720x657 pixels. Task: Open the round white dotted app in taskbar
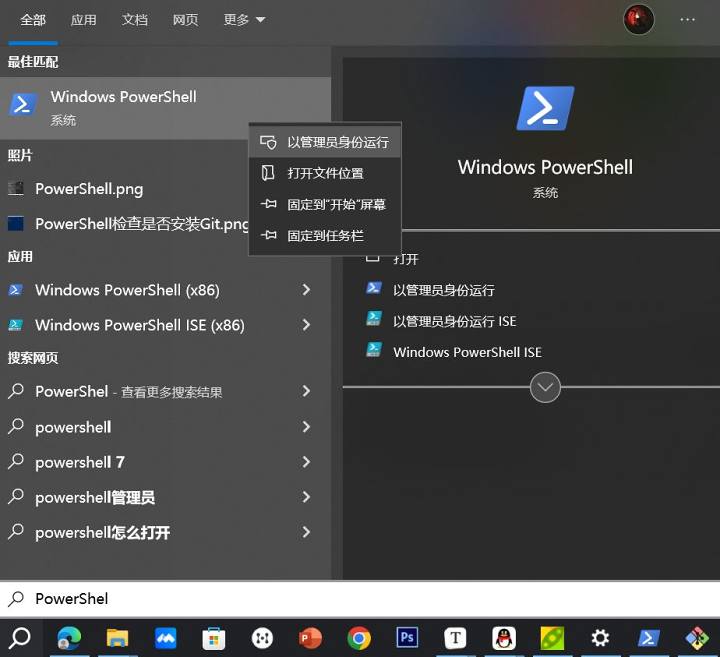pos(262,639)
